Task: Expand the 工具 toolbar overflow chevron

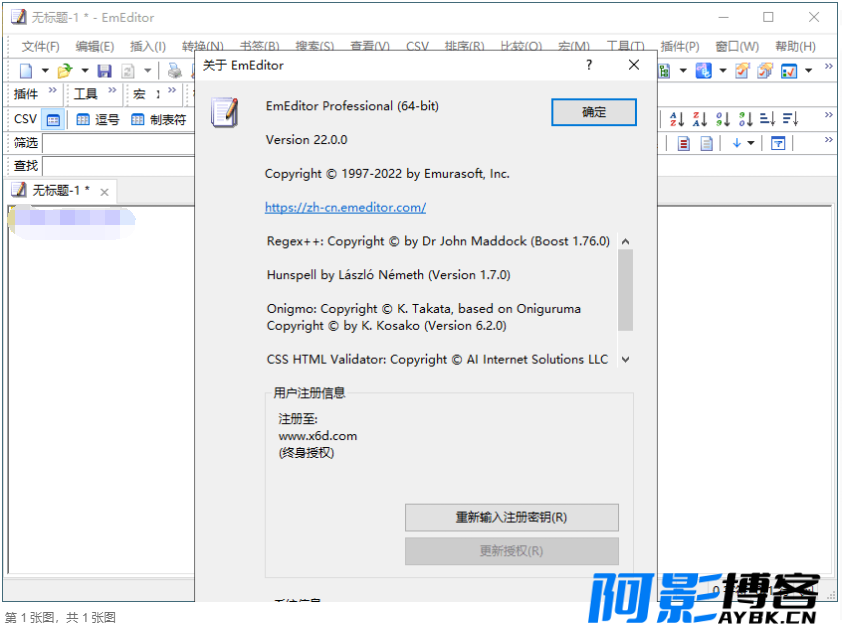Action: pyautogui.click(x=112, y=90)
